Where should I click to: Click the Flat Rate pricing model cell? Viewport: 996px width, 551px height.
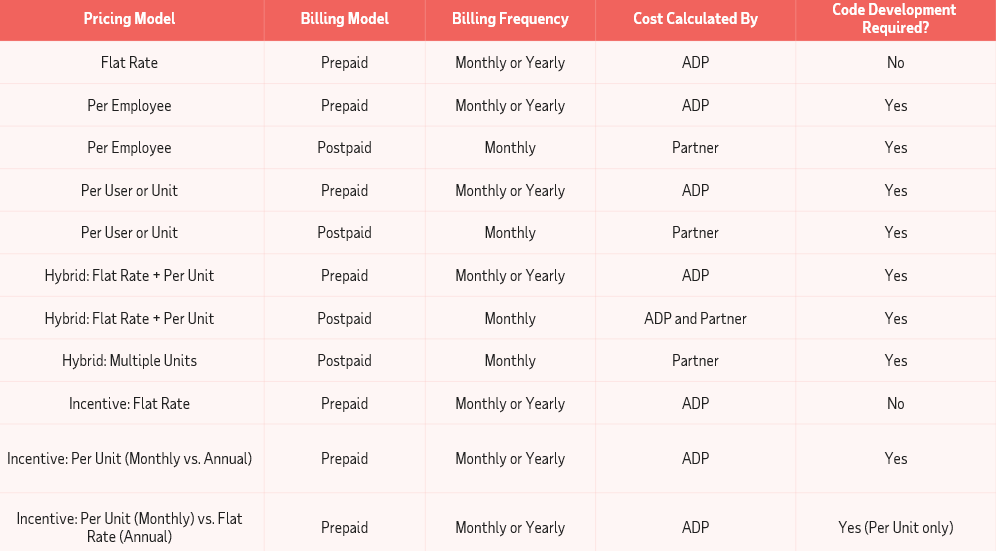click(129, 62)
